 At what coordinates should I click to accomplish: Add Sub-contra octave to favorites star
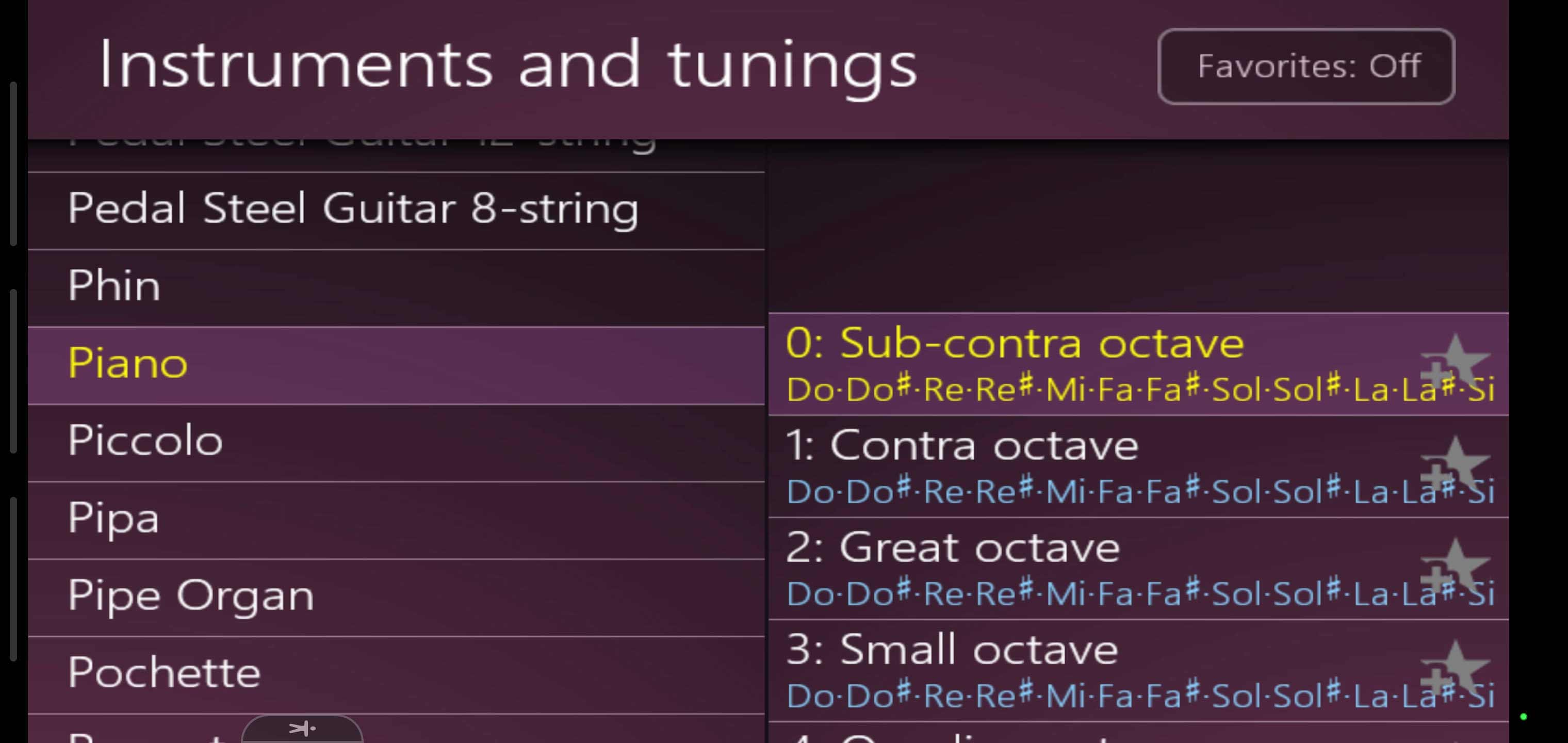tap(1453, 362)
